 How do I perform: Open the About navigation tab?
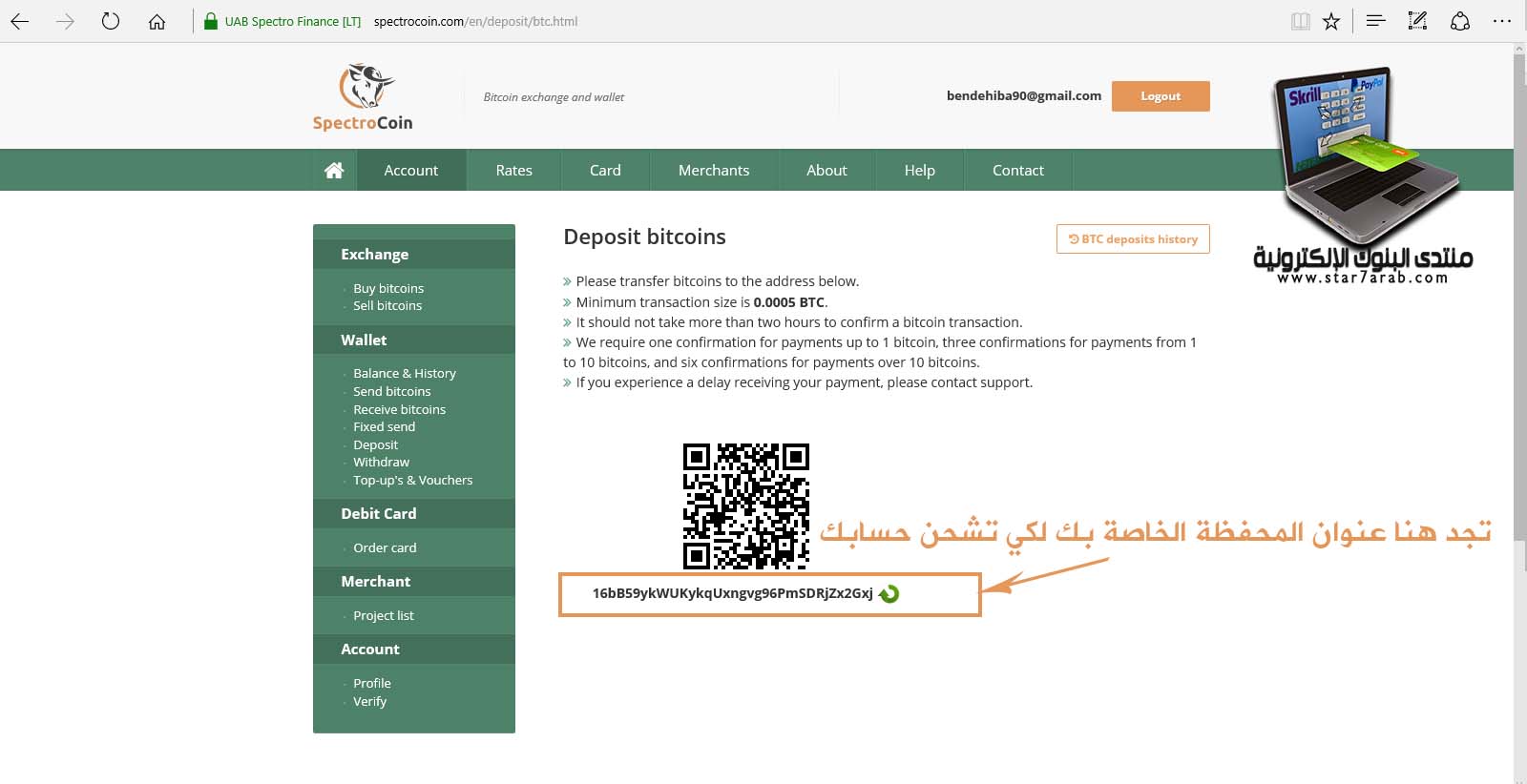click(826, 170)
